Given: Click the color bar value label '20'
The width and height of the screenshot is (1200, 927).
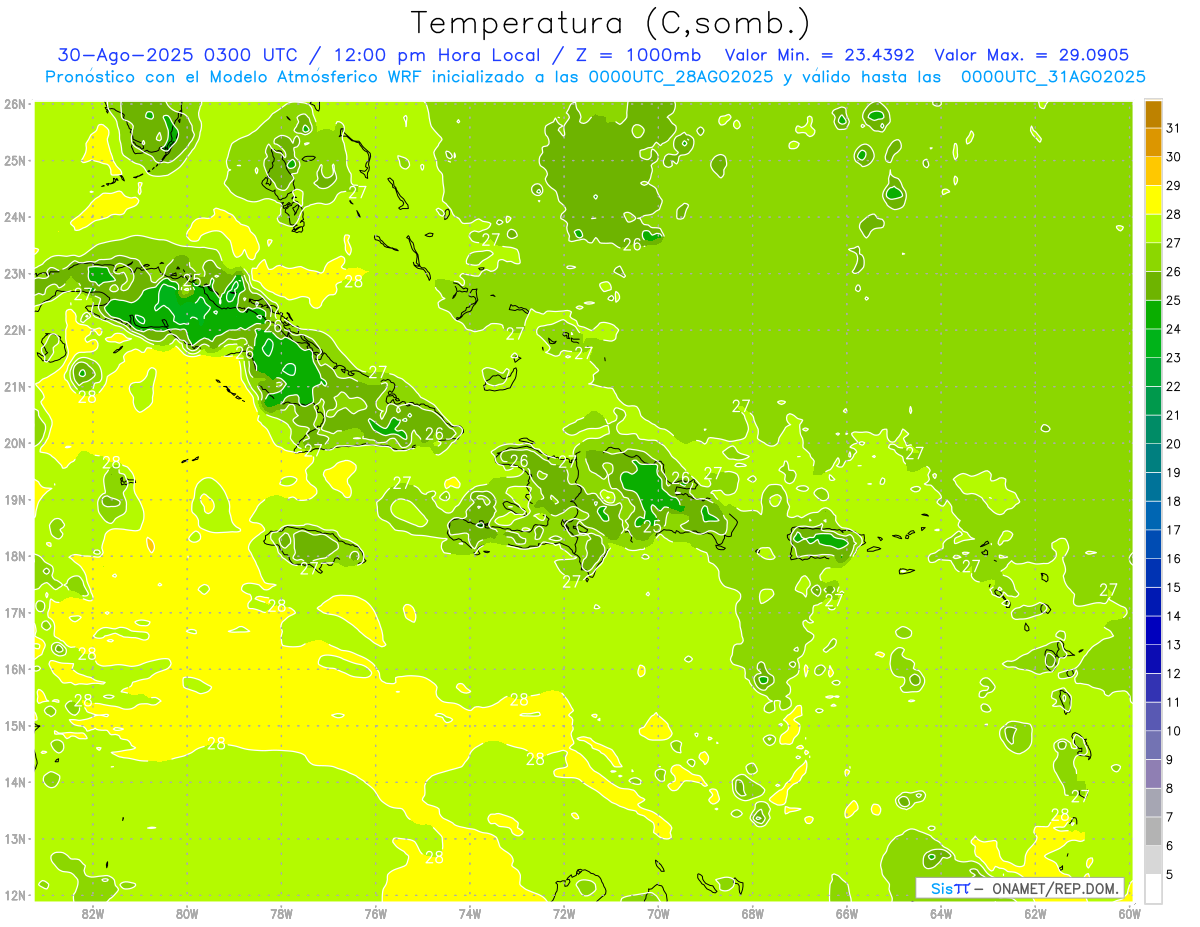Looking at the screenshot, I should (x=1174, y=444).
